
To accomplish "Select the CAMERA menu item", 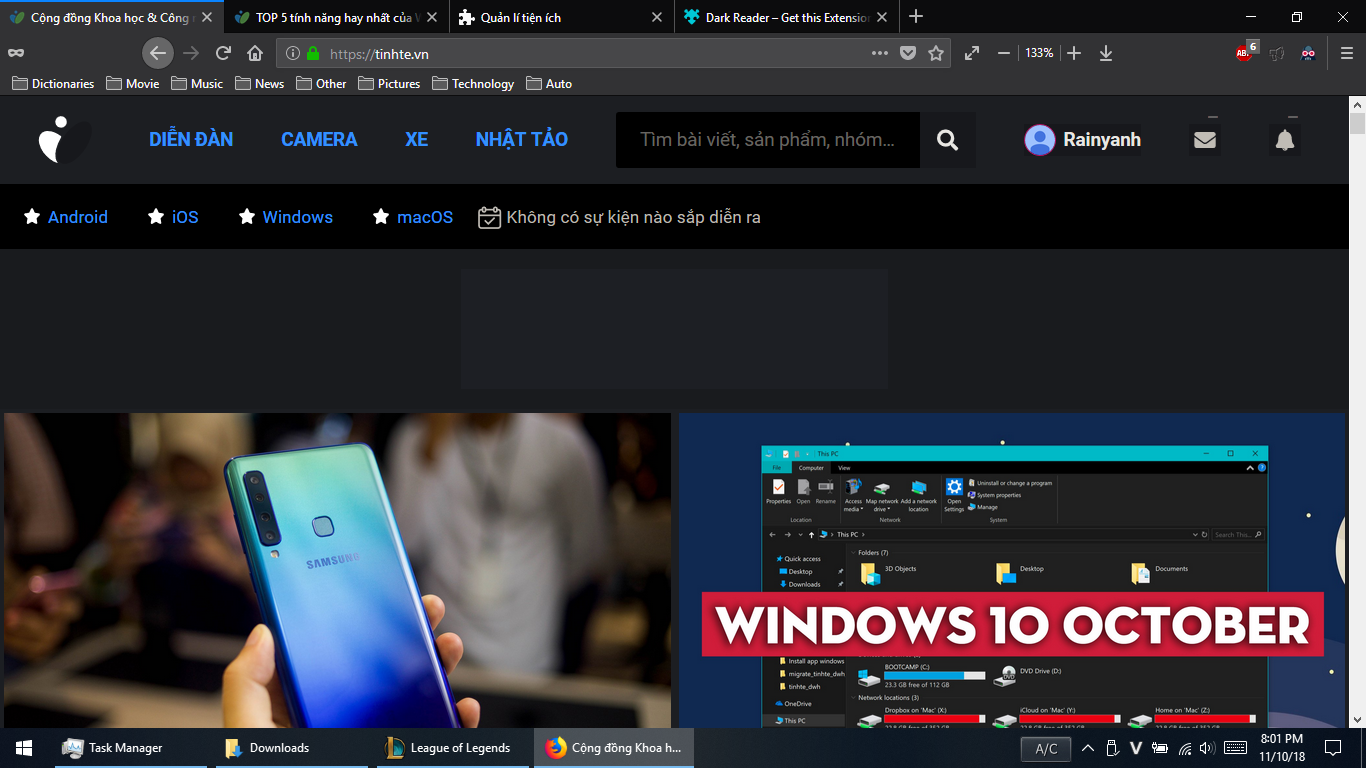I will 319,139.
